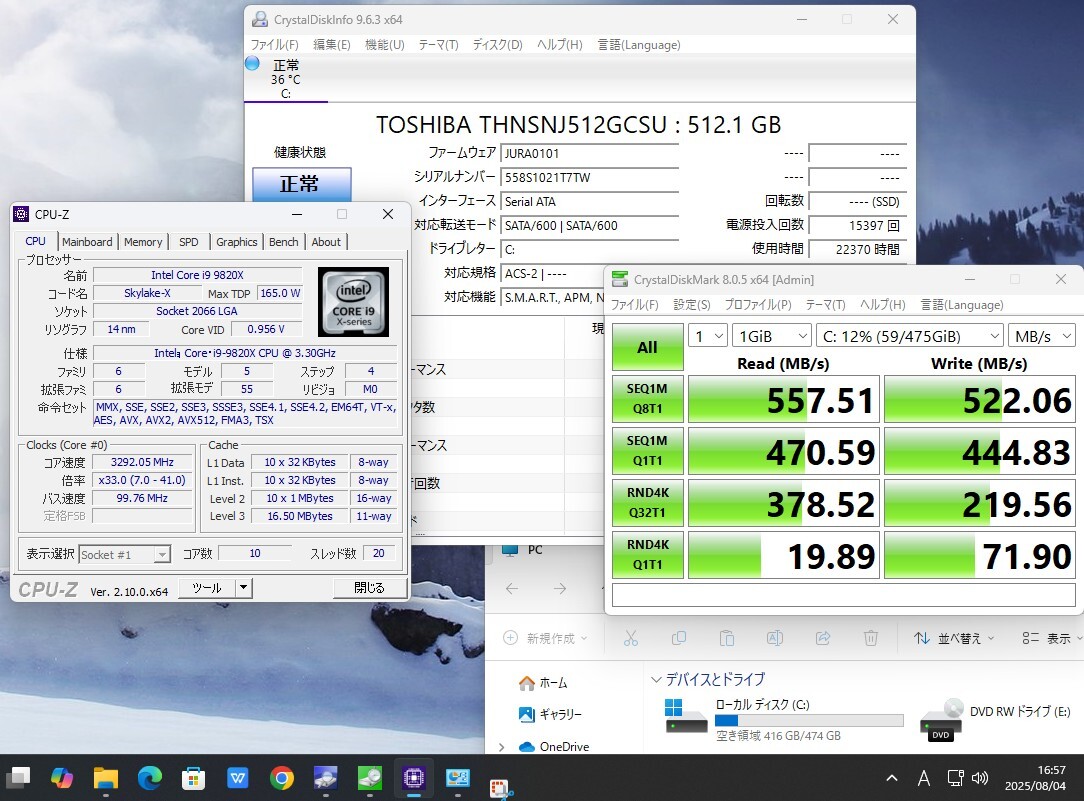The width and height of the screenshot is (1084, 801).
Task: Open CrystalDiskMark's プロファイル(P) menu
Action: click(758, 305)
